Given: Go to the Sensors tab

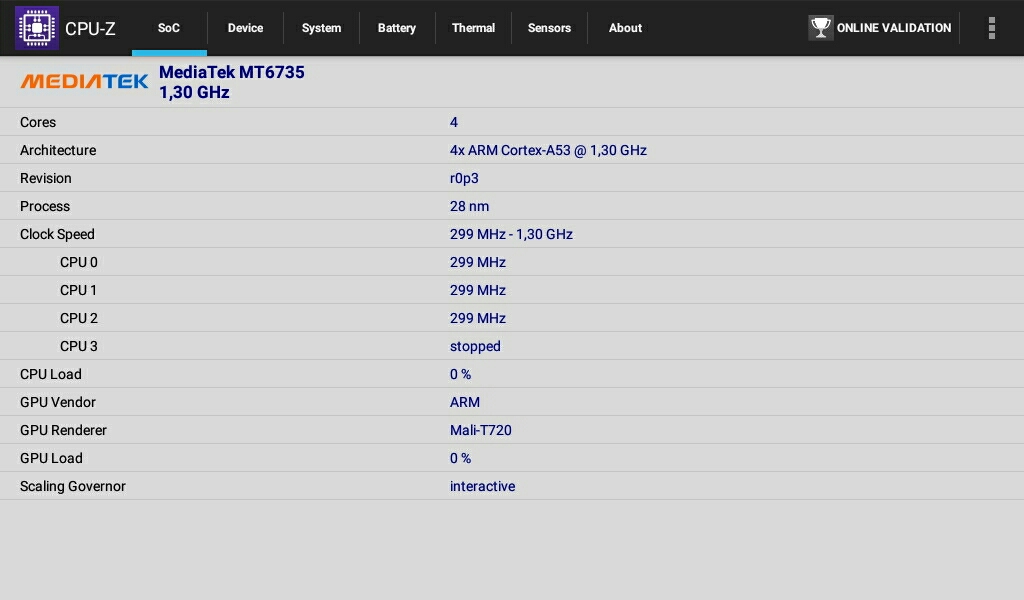Looking at the screenshot, I should point(549,28).
